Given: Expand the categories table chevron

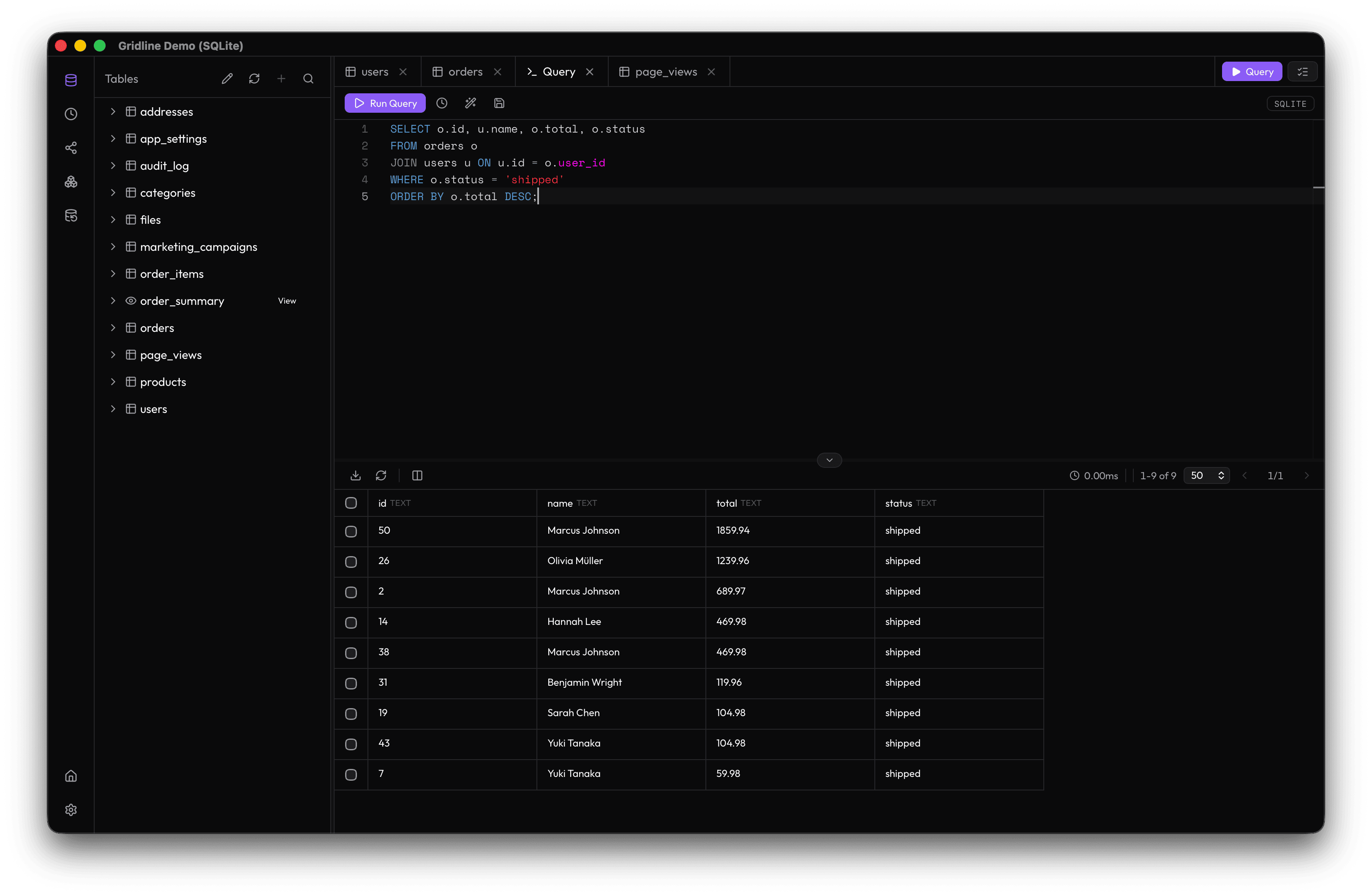Looking at the screenshot, I should point(113,193).
